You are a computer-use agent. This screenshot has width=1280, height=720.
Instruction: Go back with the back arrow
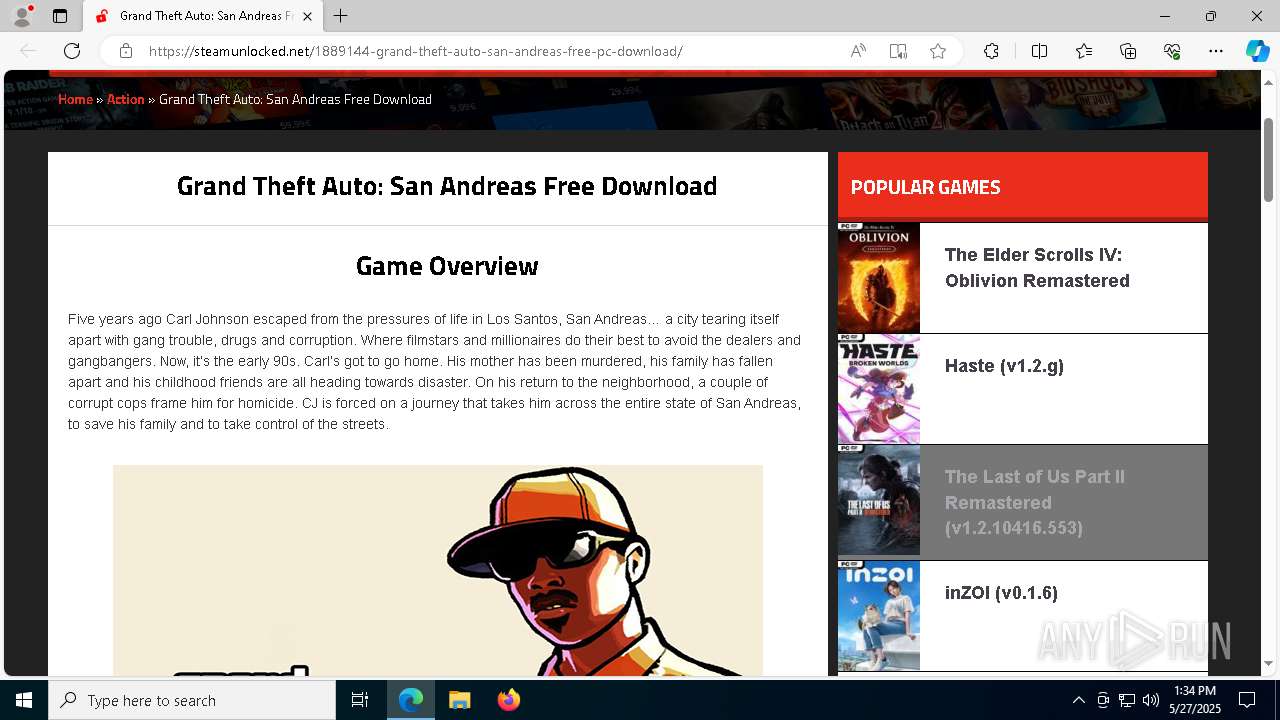(x=28, y=51)
